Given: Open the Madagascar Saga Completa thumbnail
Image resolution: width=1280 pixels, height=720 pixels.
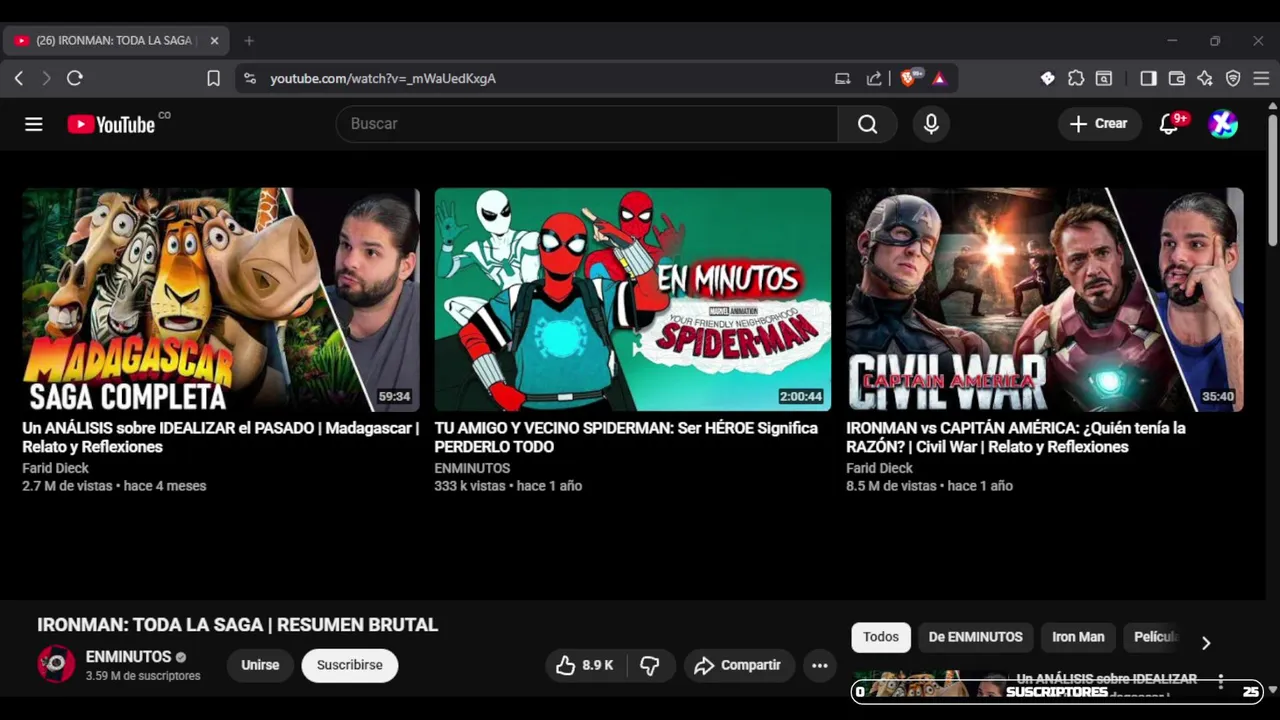Looking at the screenshot, I should point(221,300).
